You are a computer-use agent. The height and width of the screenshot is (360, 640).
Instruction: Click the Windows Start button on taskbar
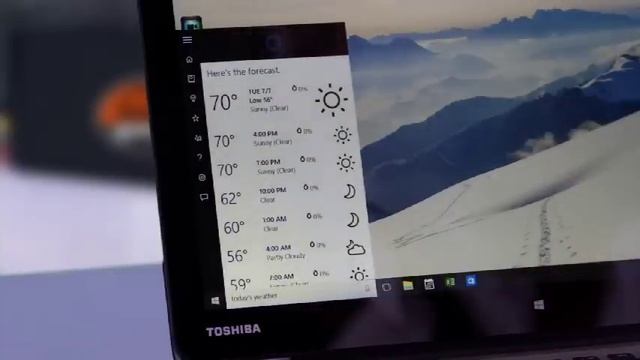[215, 301]
